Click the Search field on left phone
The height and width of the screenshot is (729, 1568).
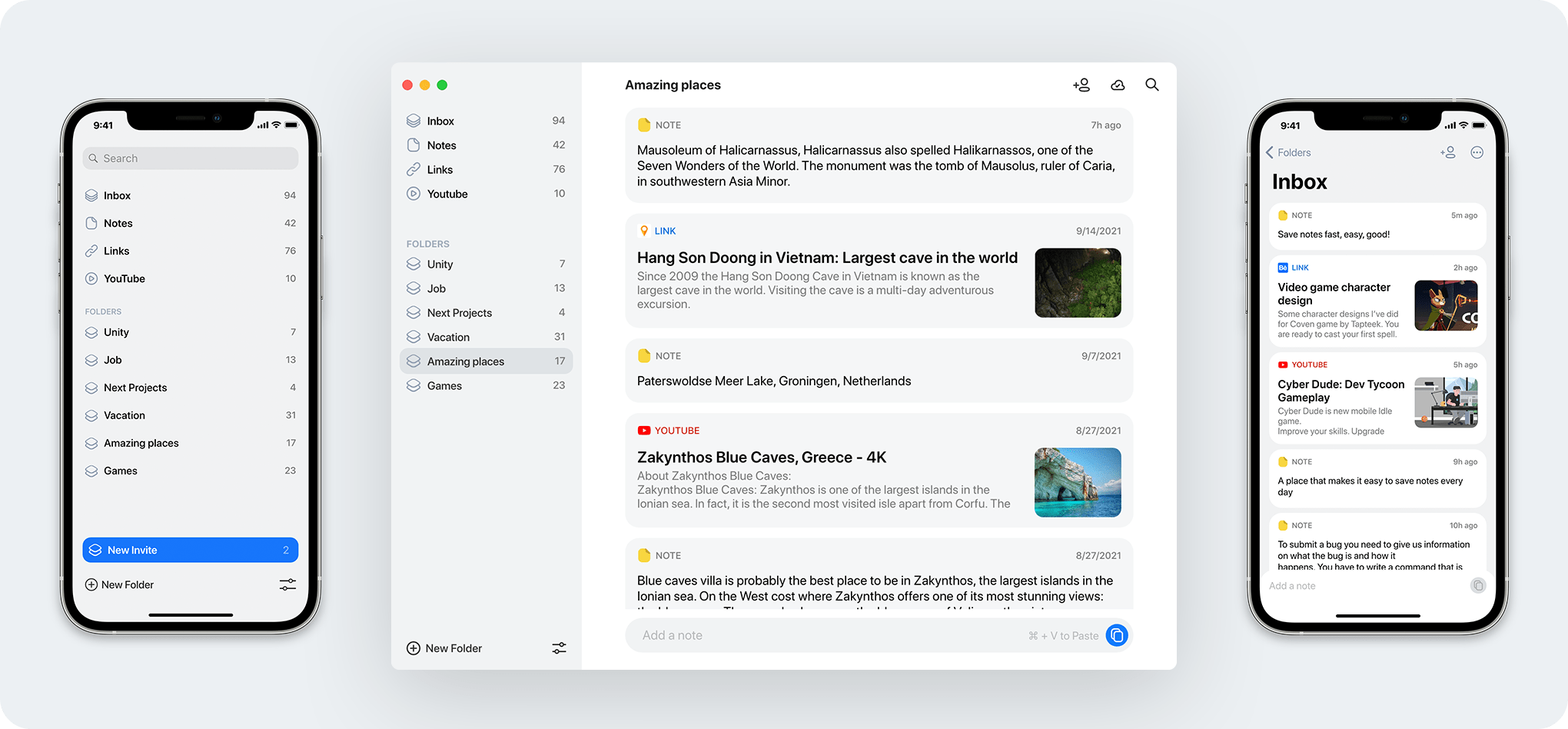pyautogui.click(x=190, y=158)
